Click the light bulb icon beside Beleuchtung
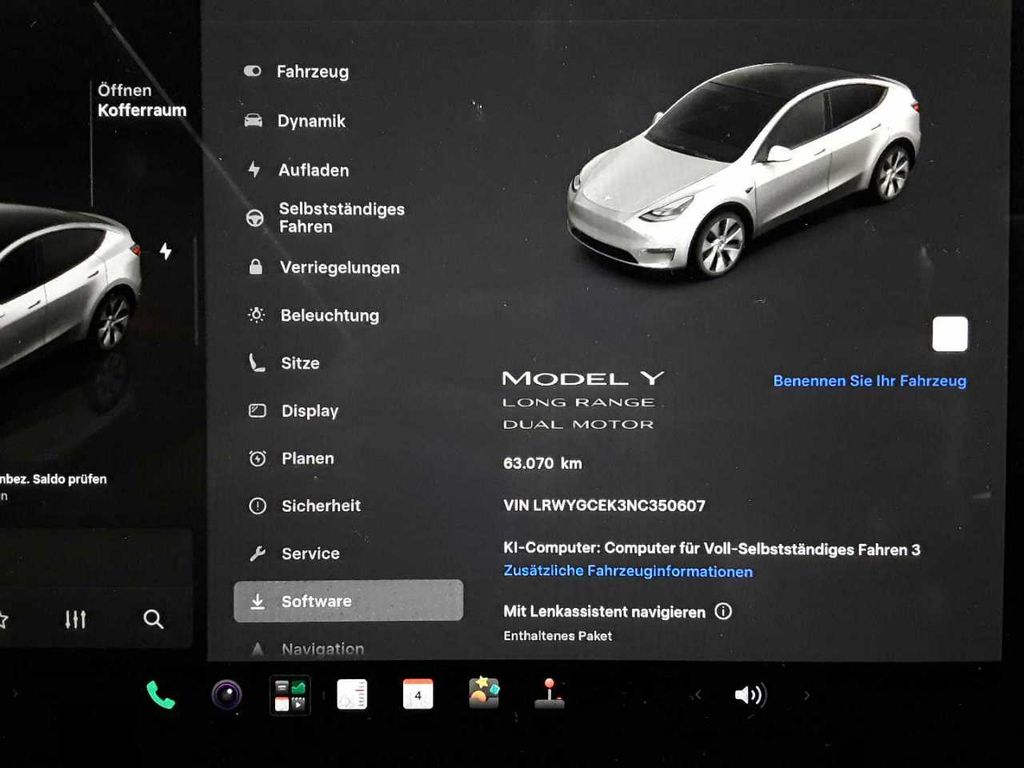The image size is (1024, 768). coord(257,315)
